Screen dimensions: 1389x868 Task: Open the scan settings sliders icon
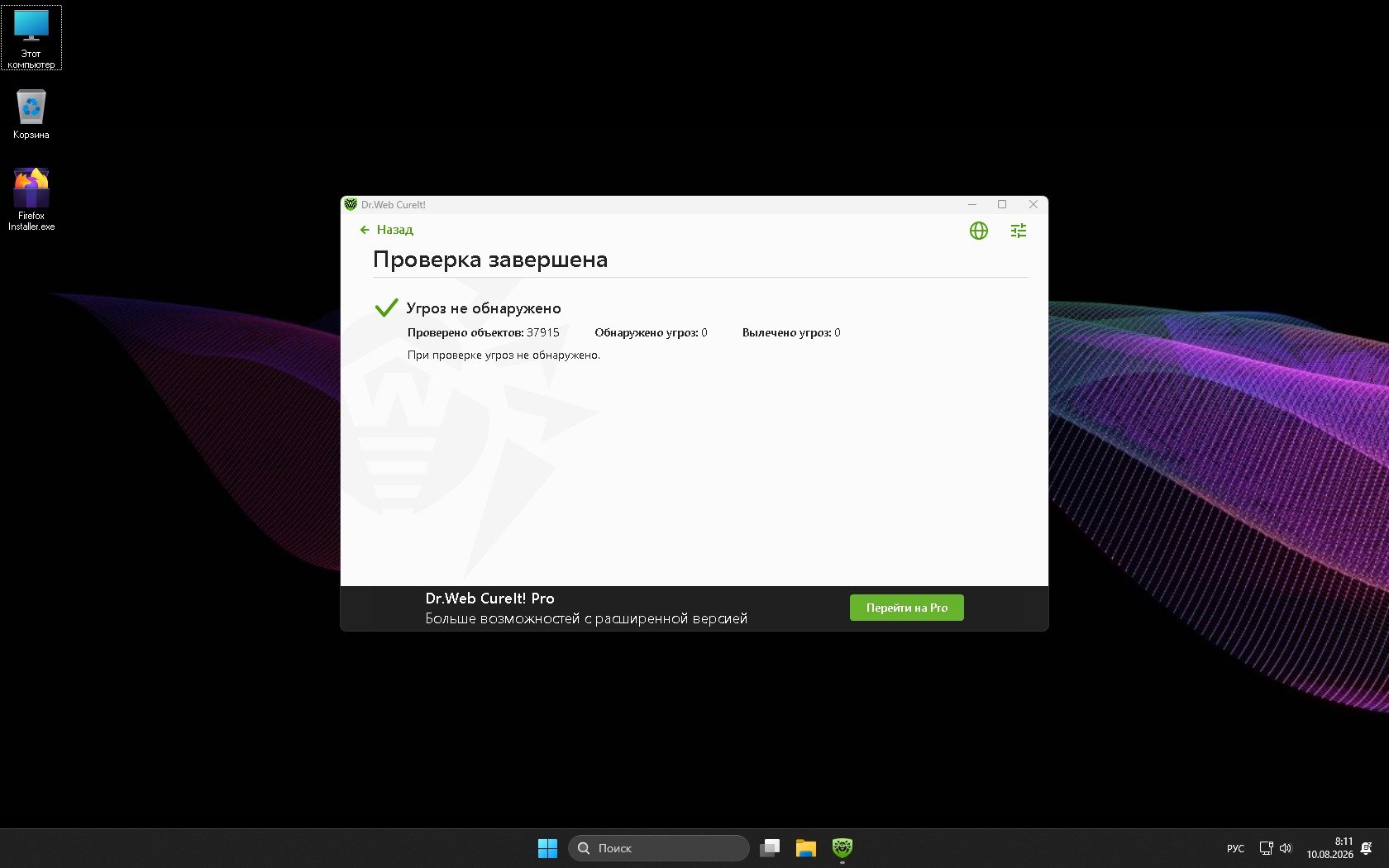pyautogui.click(x=1019, y=231)
